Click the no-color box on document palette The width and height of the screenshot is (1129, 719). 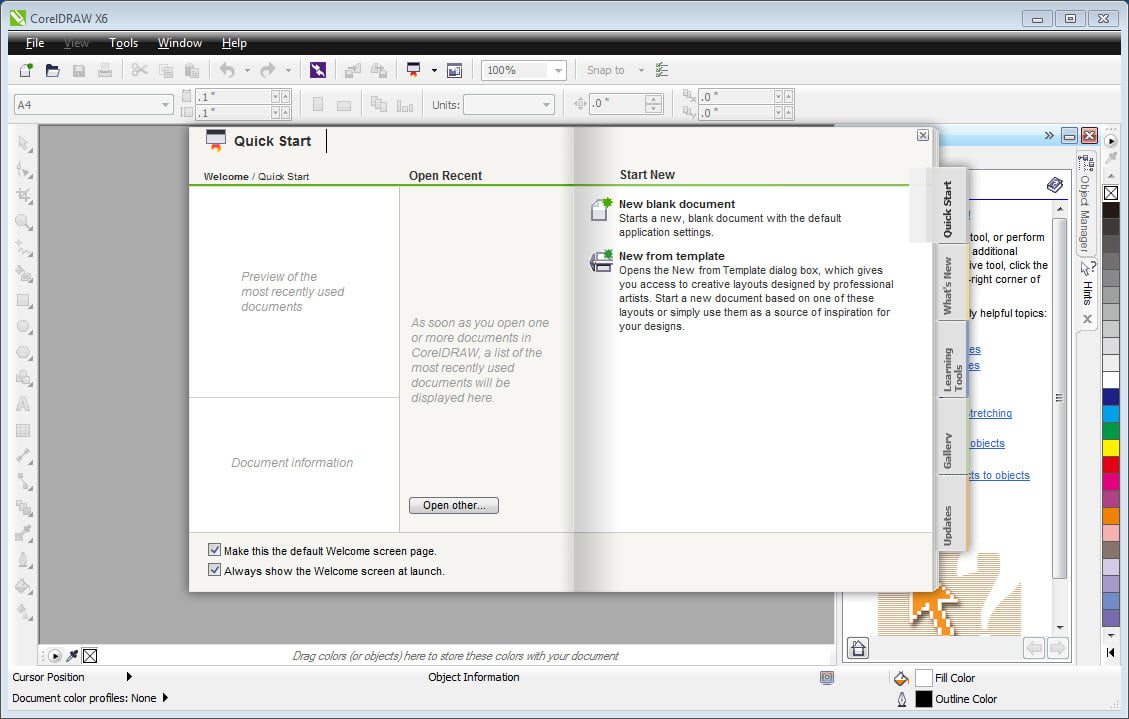point(90,656)
